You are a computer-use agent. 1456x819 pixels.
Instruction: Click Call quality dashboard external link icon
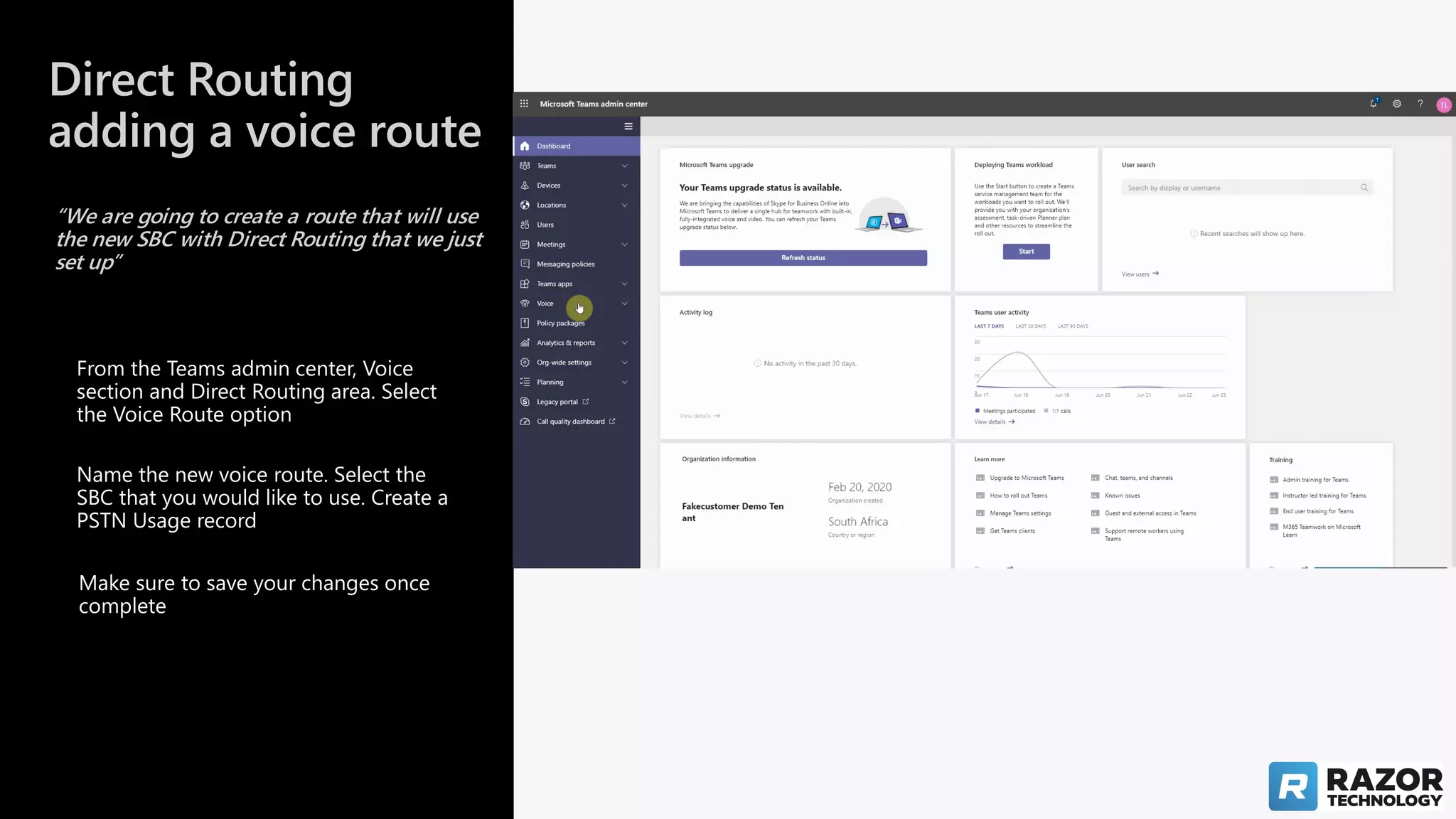coord(612,421)
